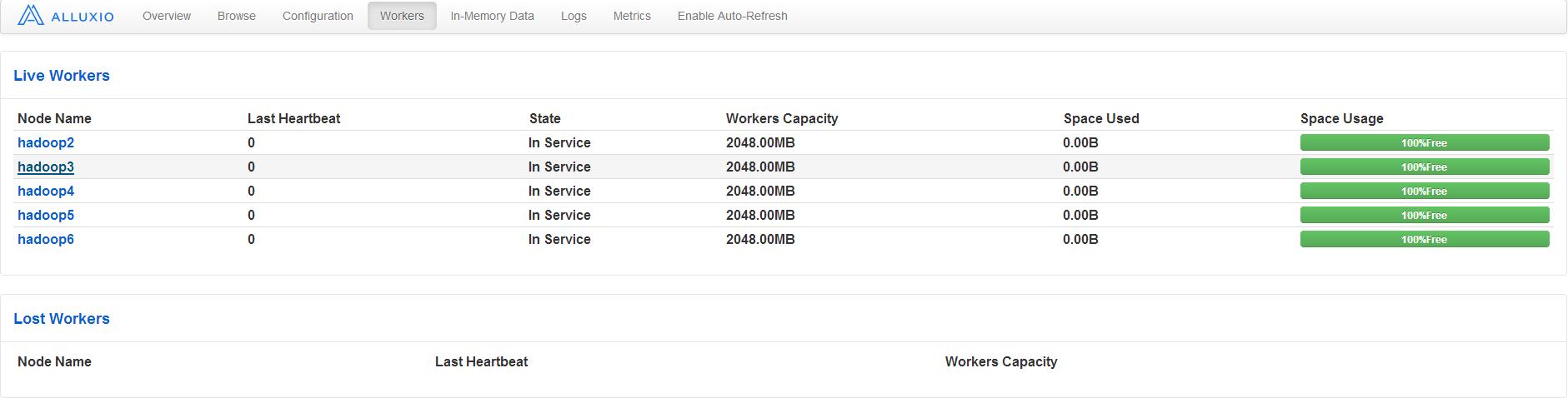Click the Lost Workers section heading

[62, 319]
